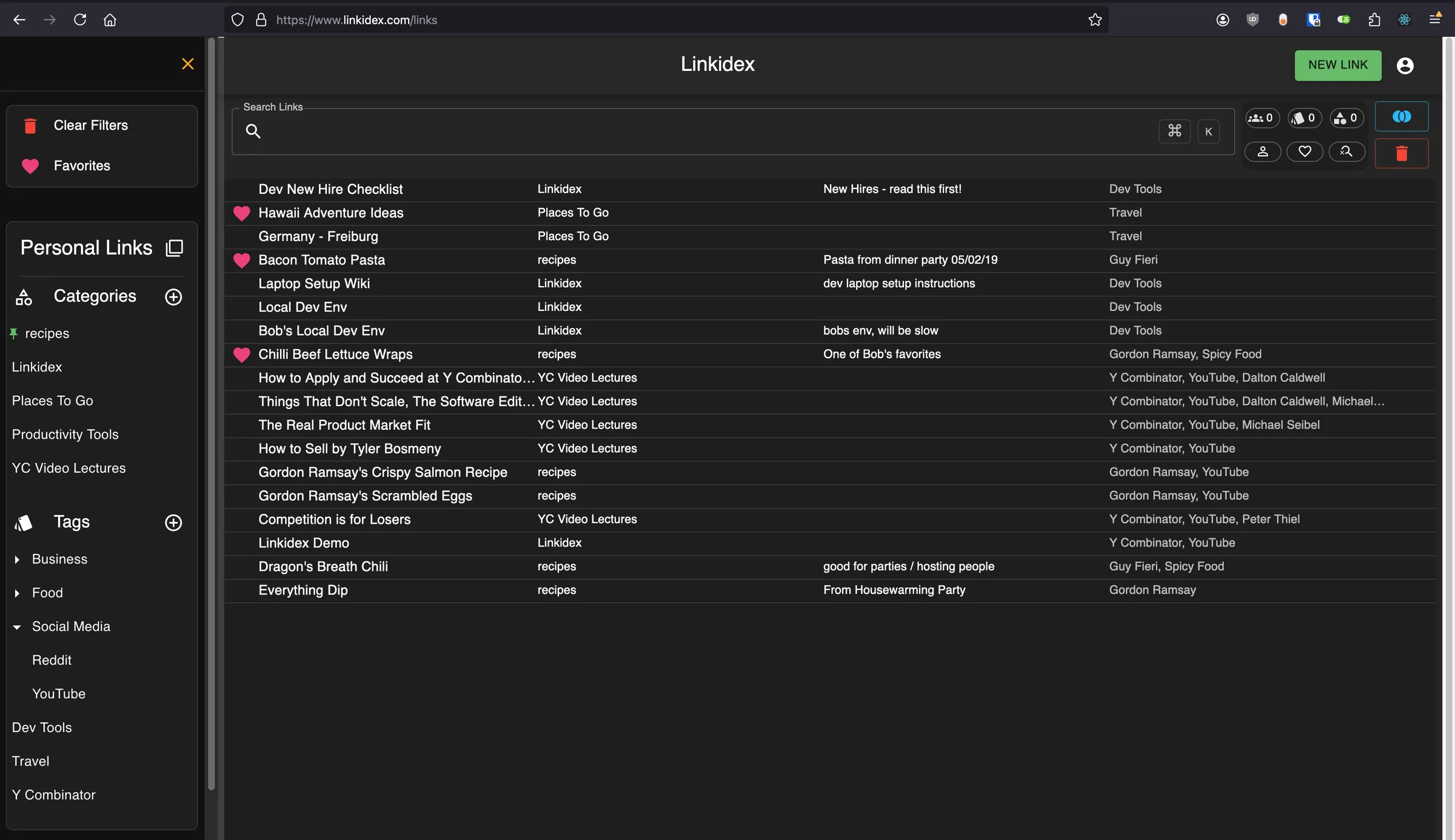
Task: Add a new category with plus icon
Action: click(x=173, y=296)
